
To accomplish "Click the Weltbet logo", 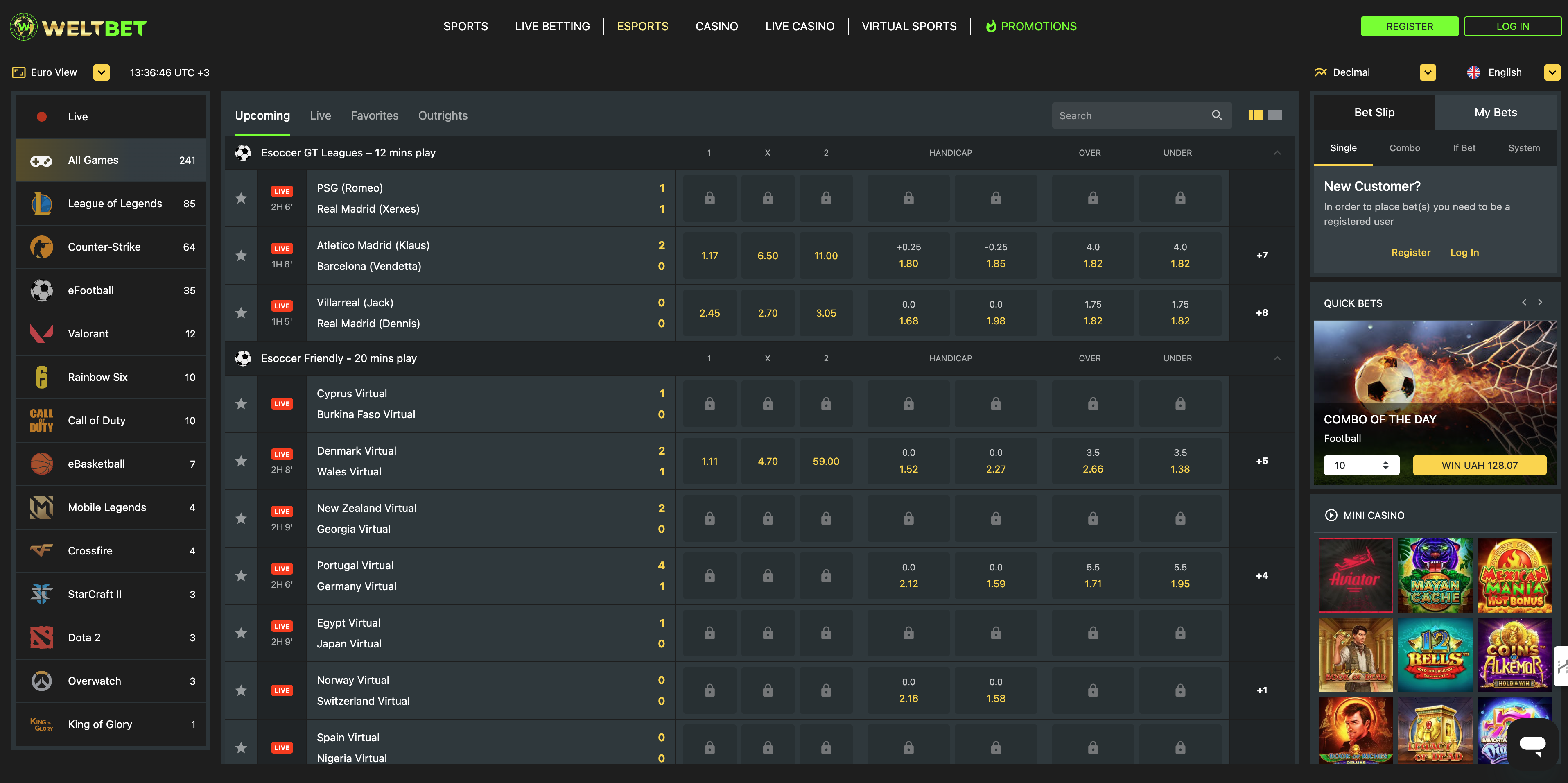I will click(x=79, y=27).
